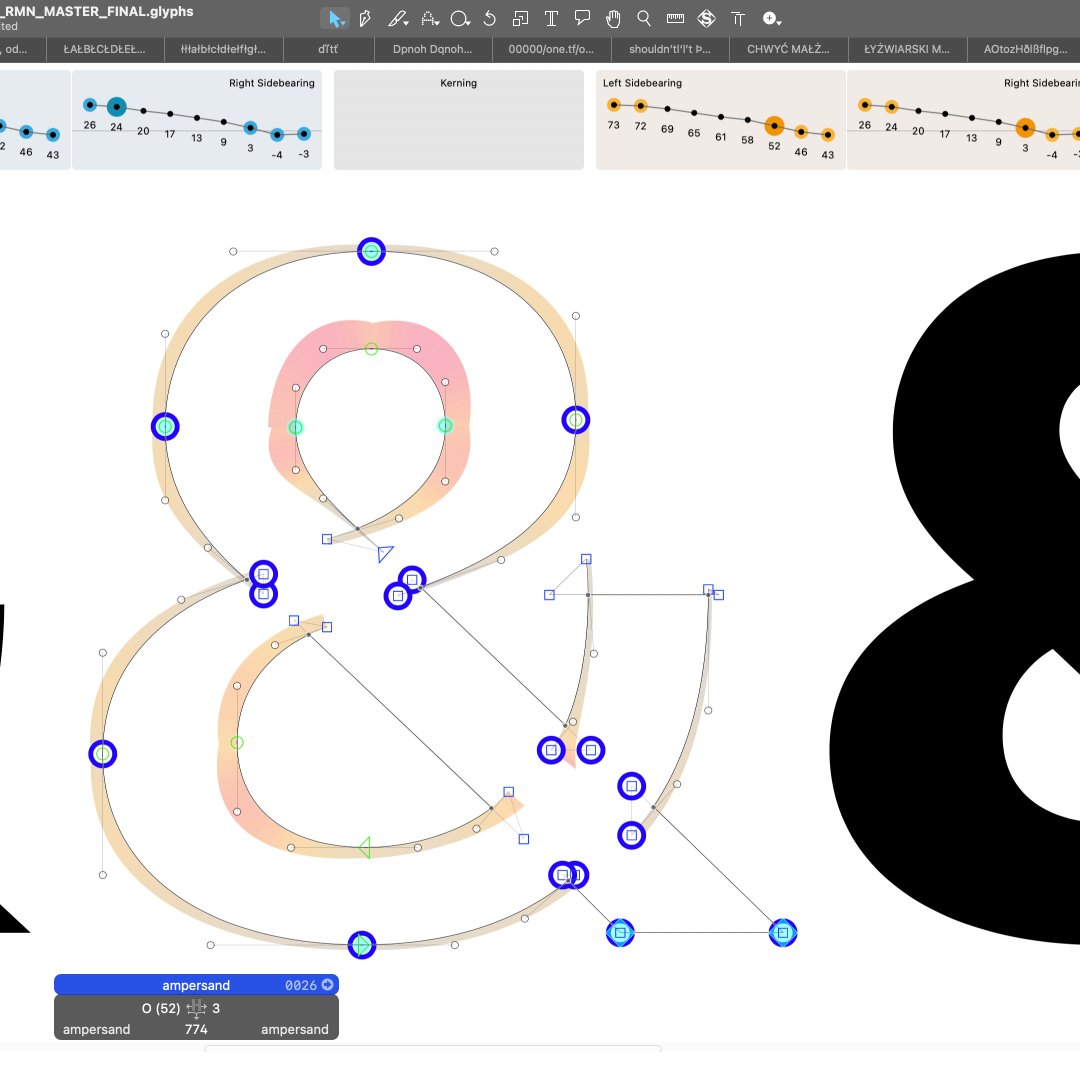
Task: Click the 46 node in orange Left Sidebearing graph
Action: coord(801,132)
